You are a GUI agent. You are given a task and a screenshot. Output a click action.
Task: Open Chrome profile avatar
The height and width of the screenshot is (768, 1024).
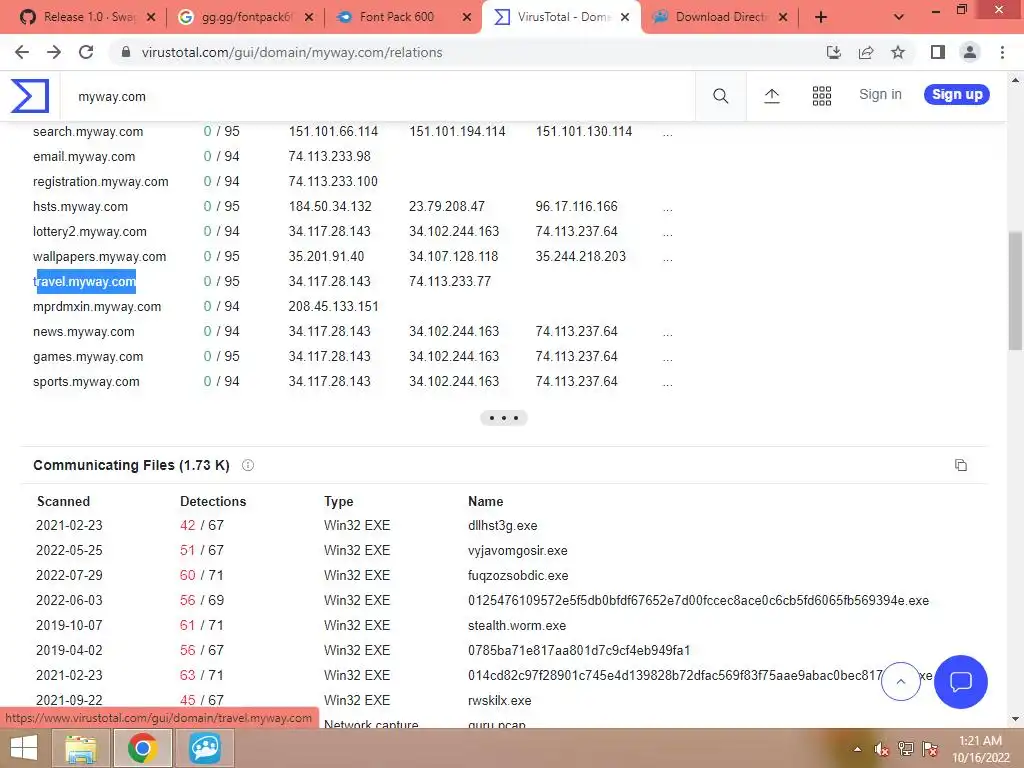click(970, 52)
